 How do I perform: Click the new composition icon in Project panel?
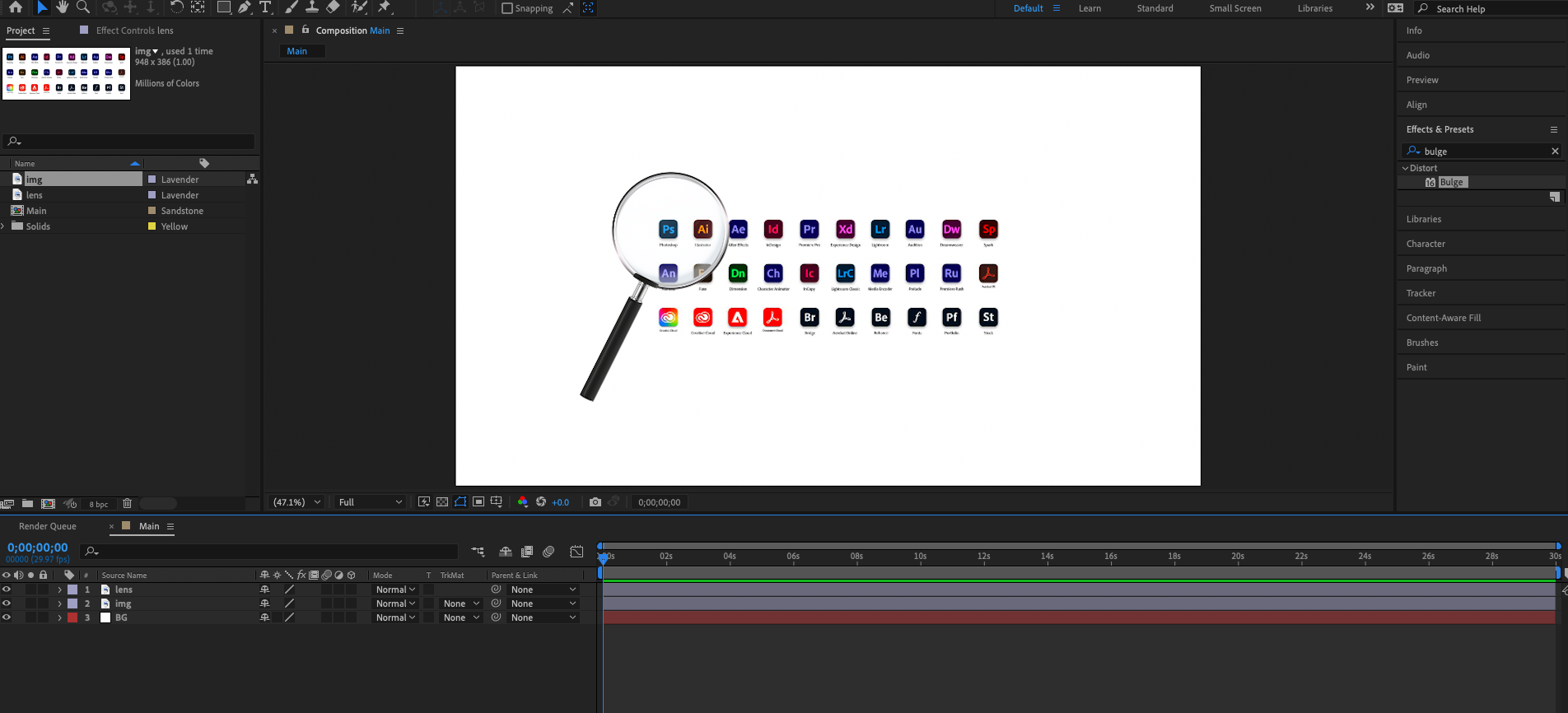(48, 504)
